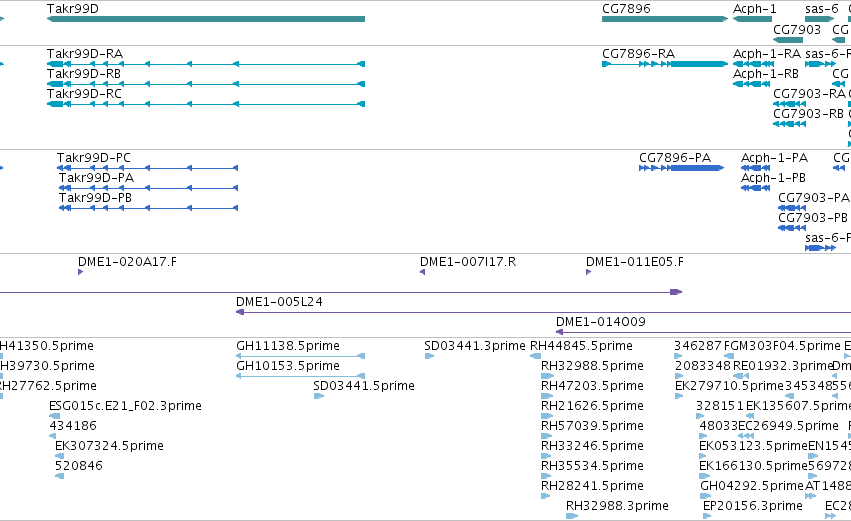Select protein Takr99D-PA
Viewport: 851px width, 521px height.
tap(148, 188)
